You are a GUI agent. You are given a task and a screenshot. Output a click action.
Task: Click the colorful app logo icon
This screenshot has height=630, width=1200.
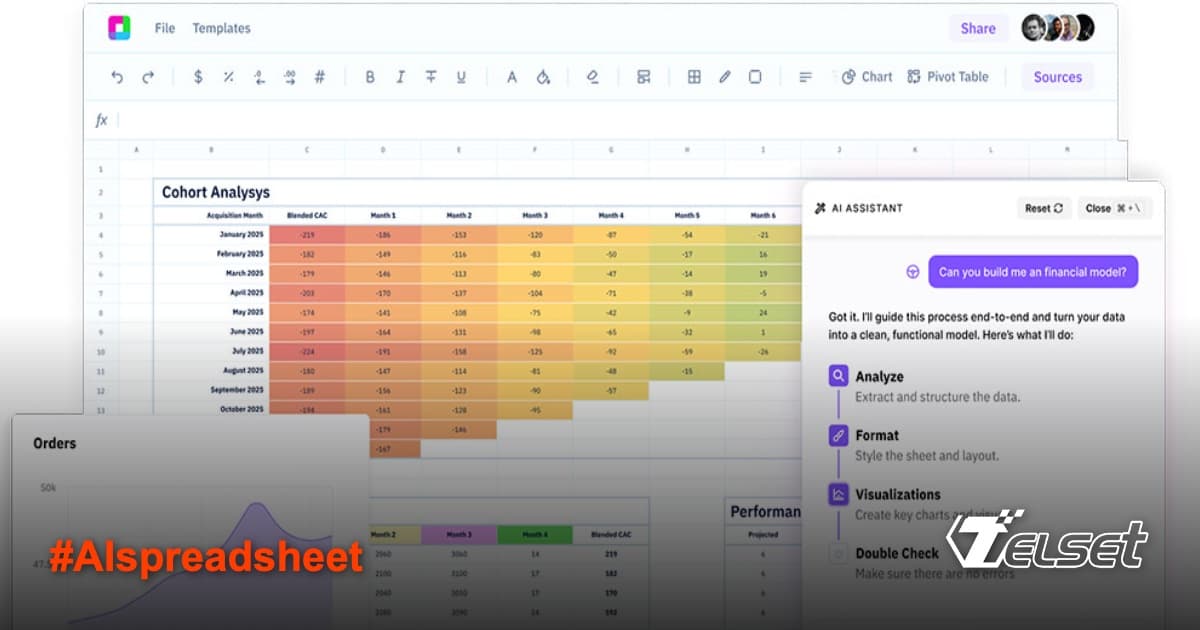point(120,28)
